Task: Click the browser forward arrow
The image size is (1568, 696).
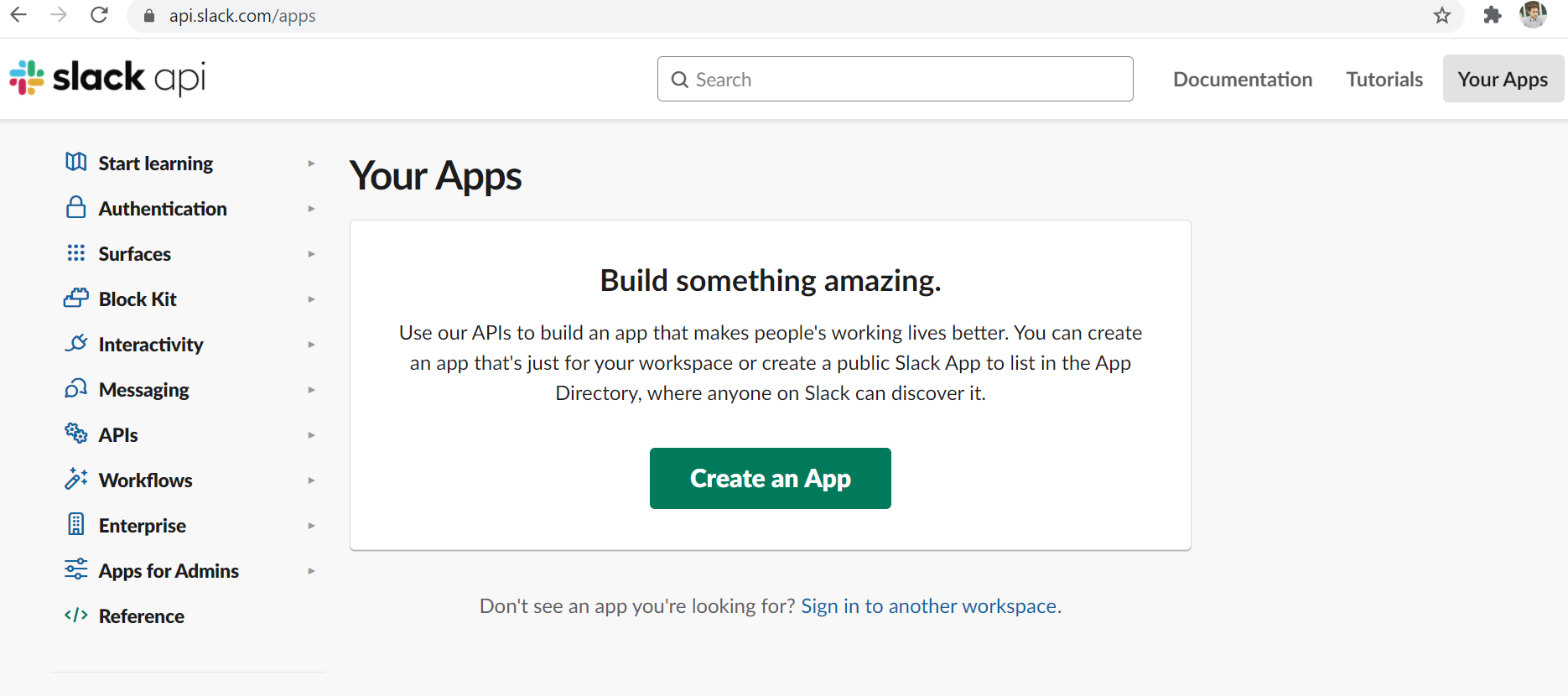Action: pyautogui.click(x=59, y=15)
